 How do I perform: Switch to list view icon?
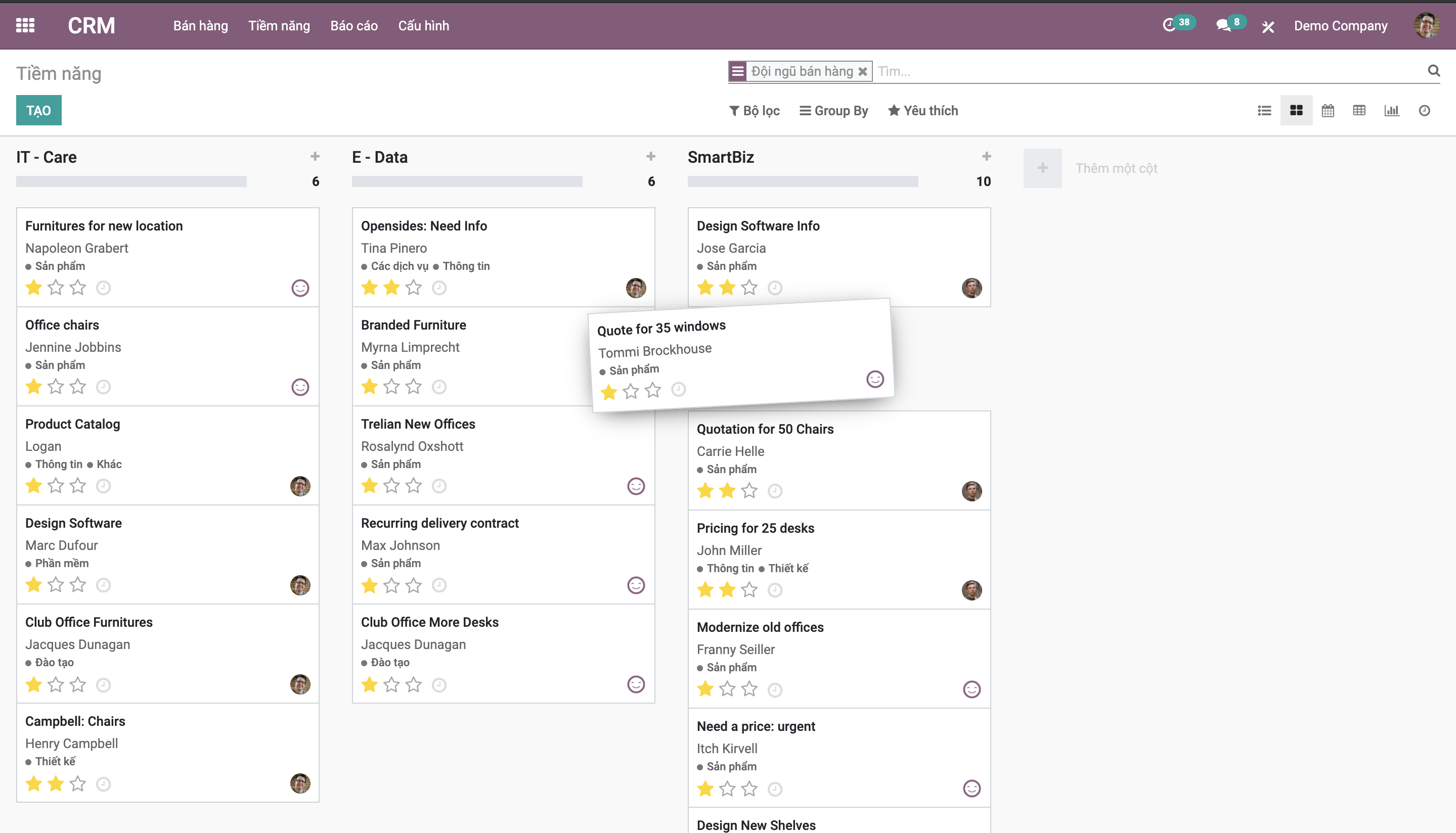pyautogui.click(x=1264, y=110)
